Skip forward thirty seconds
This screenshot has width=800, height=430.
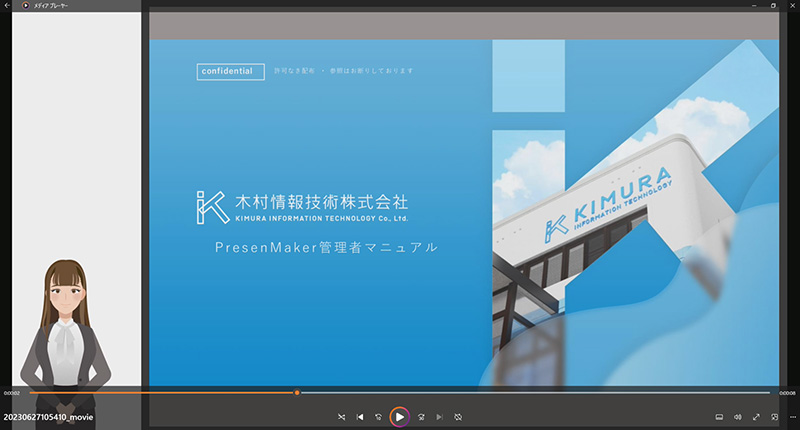[421, 416]
